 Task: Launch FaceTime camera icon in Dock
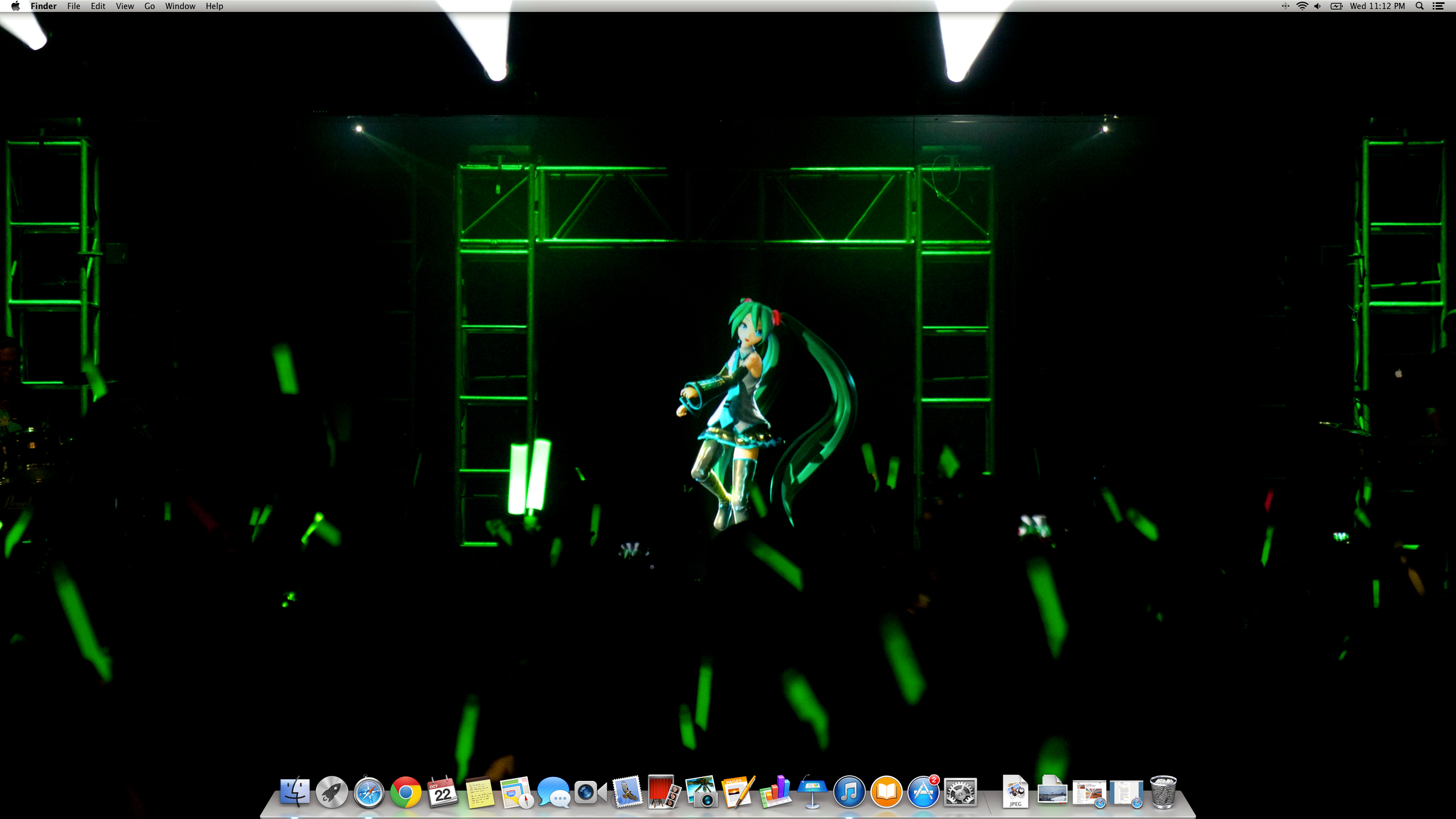coord(590,792)
